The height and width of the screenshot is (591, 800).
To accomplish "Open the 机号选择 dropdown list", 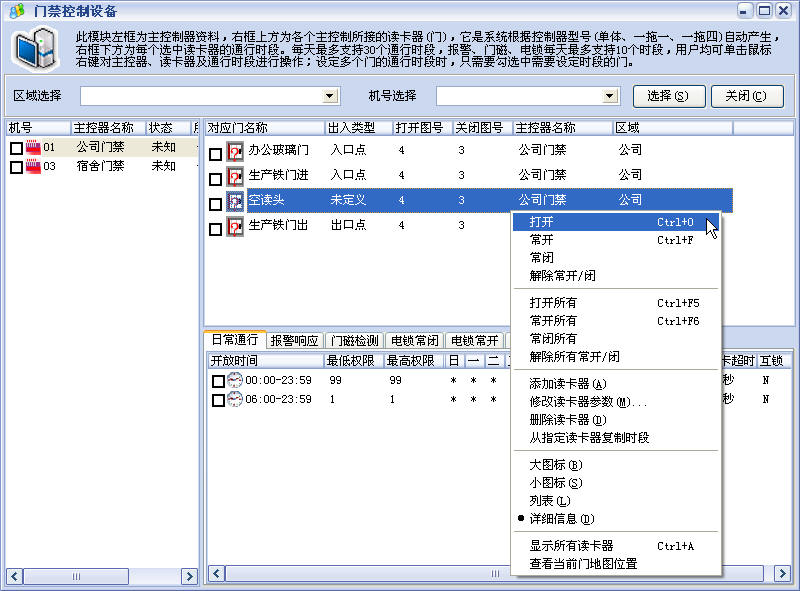I will (x=610, y=96).
